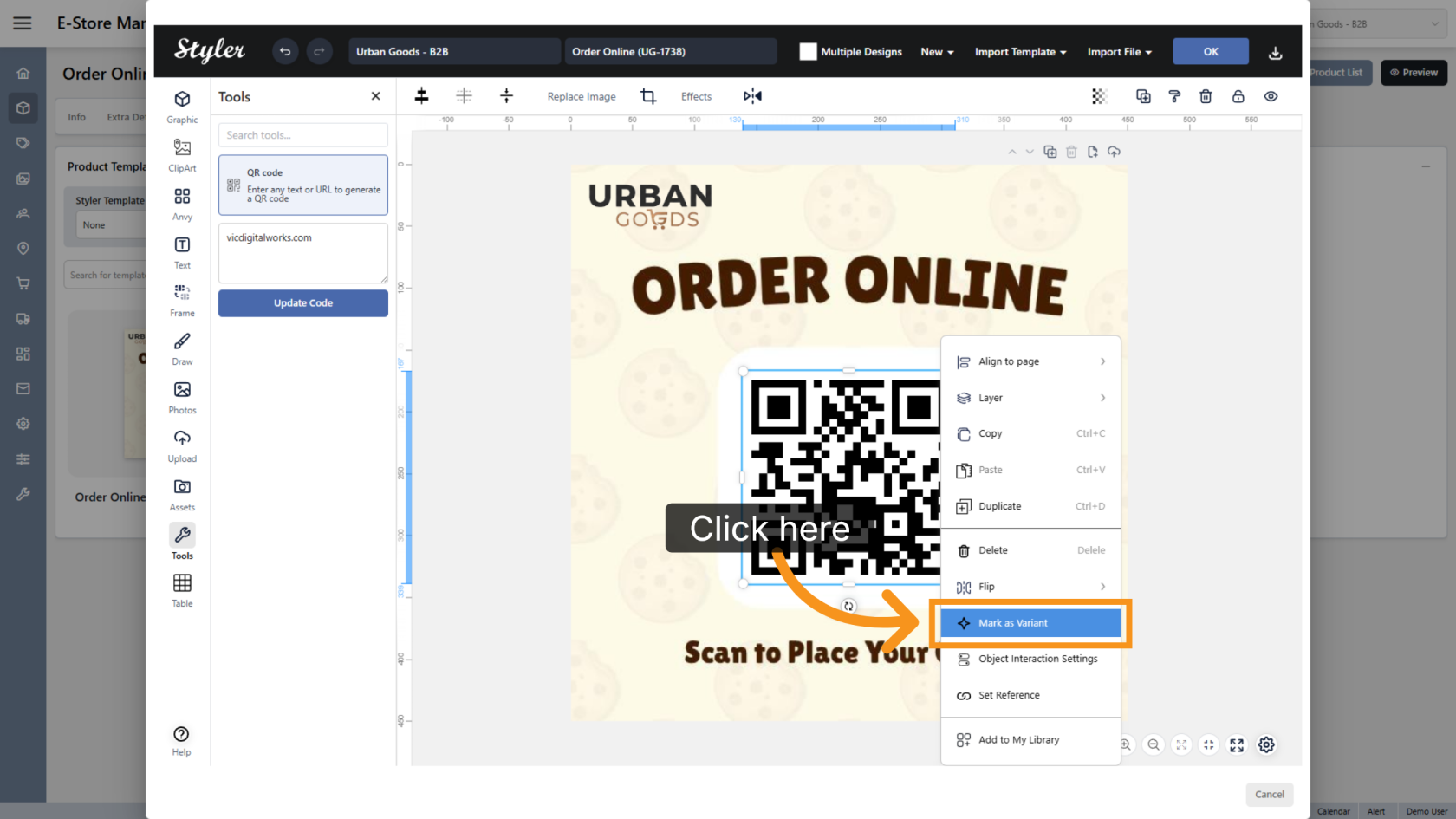Select the Draw tool
Screen dimensions: 1456x819
pos(182,348)
